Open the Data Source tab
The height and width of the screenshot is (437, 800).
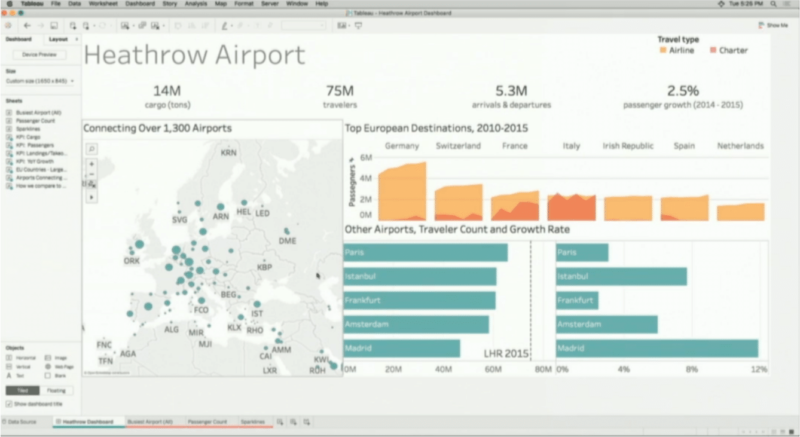click(19, 422)
